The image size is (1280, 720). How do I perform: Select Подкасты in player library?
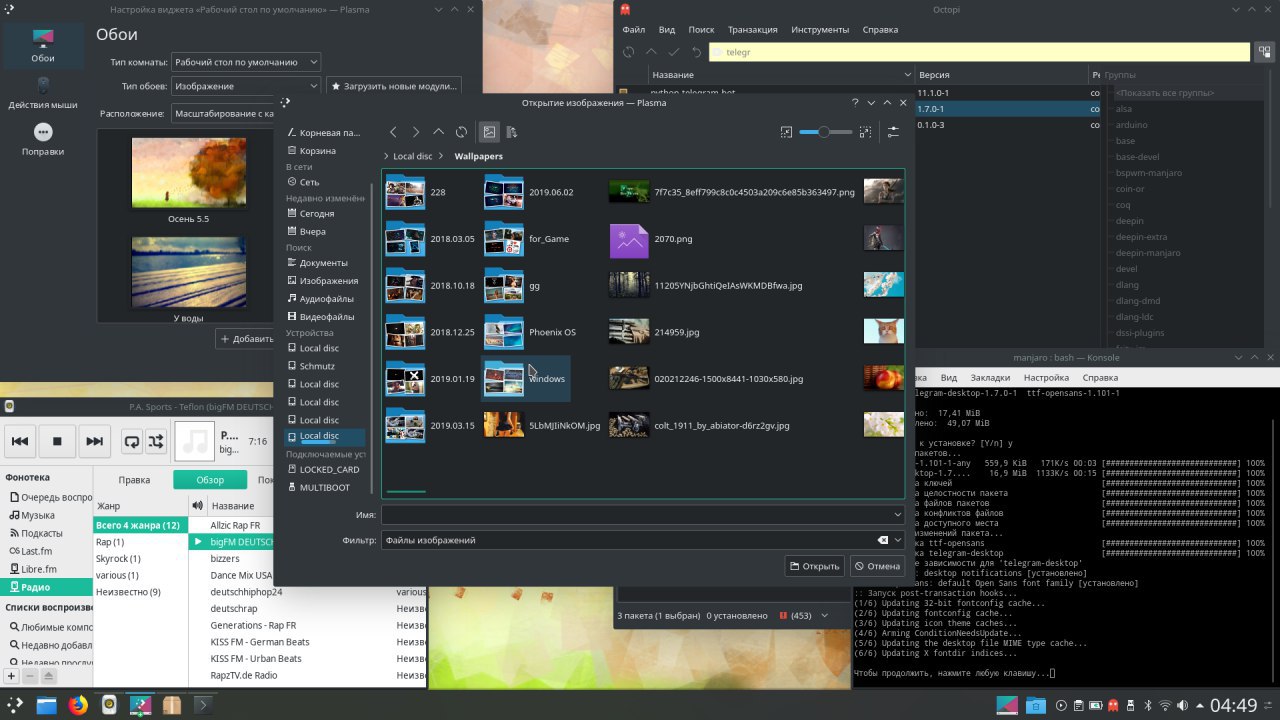[x=41, y=533]
